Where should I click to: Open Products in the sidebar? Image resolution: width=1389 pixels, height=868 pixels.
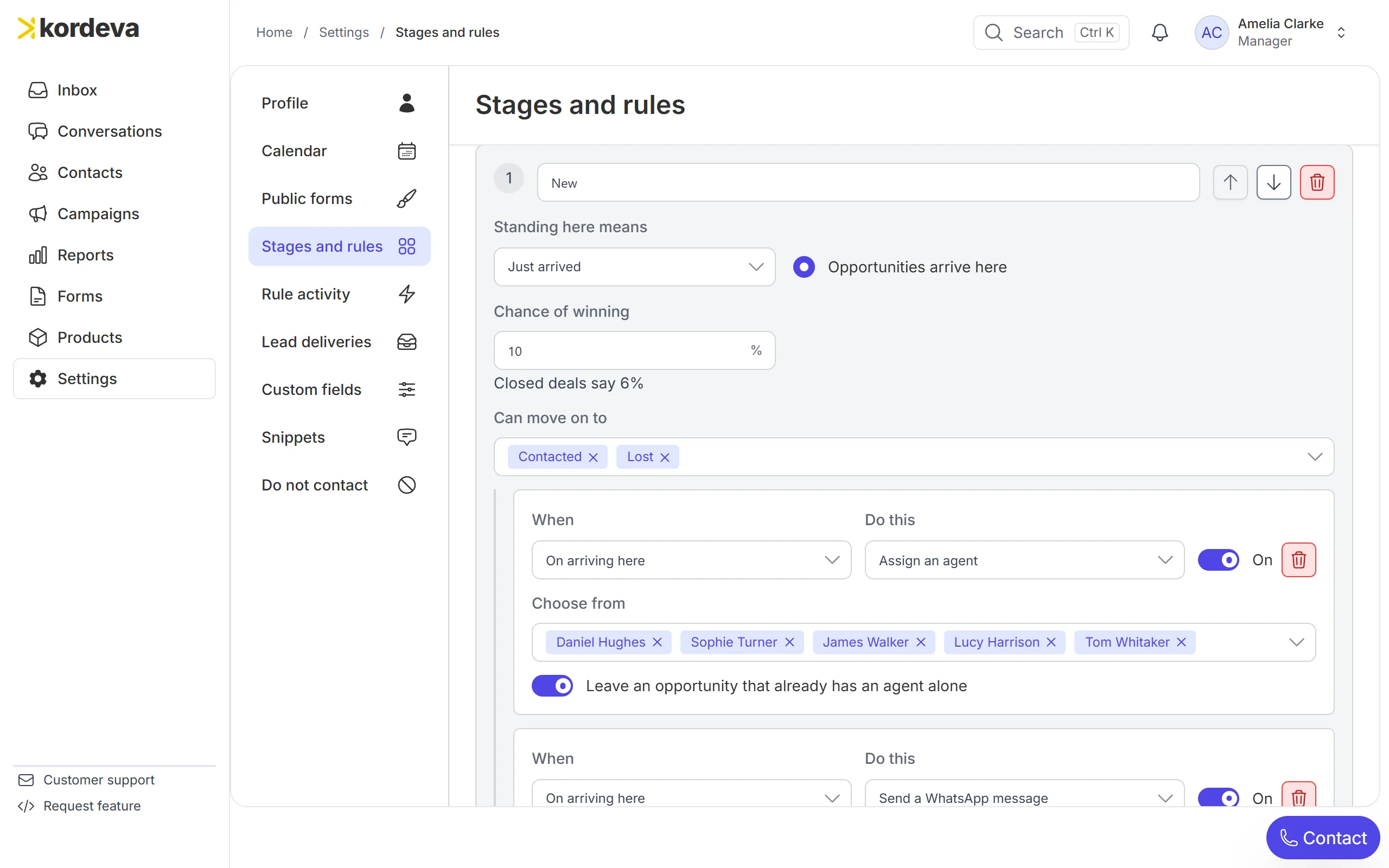pos(114,337)
